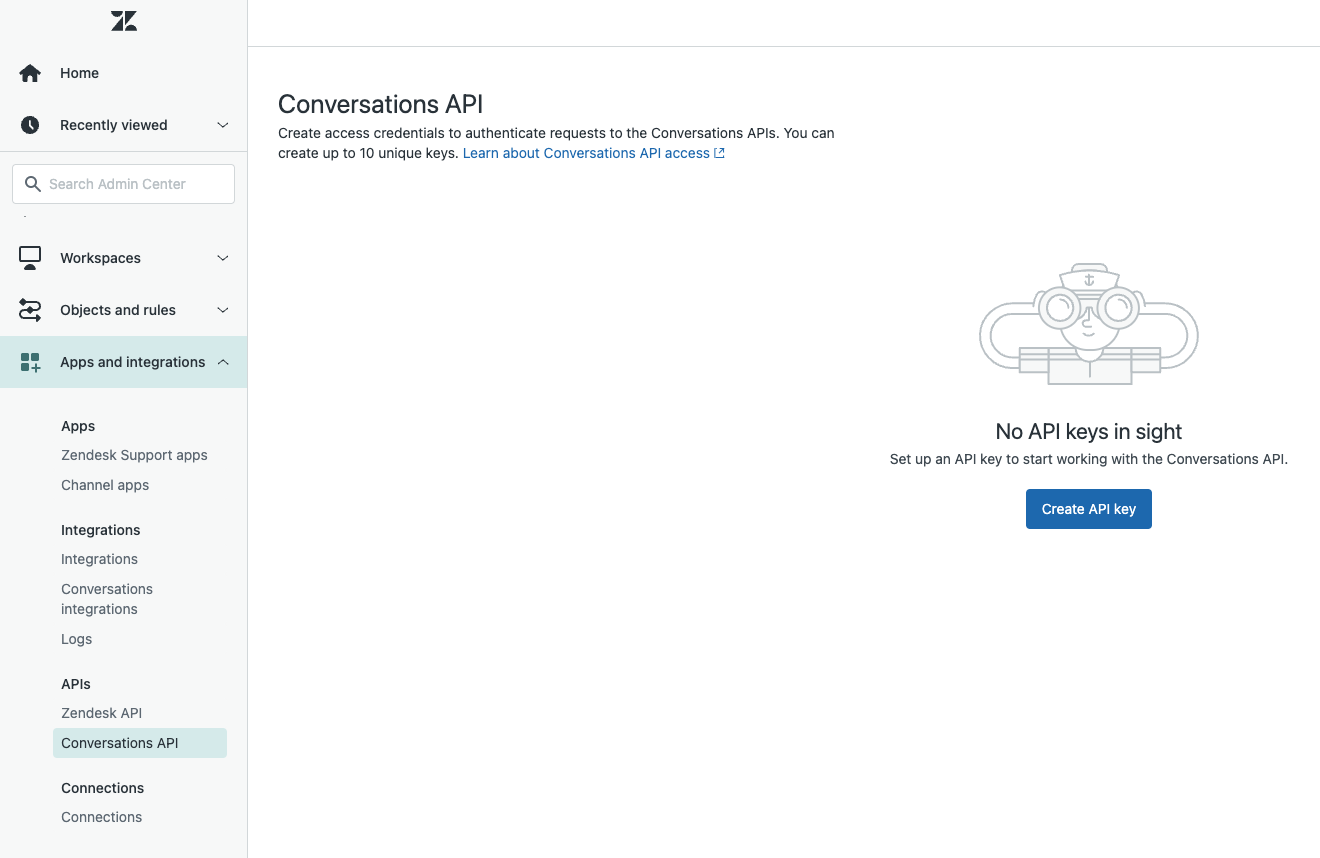The width and height of the screenshot is (1320, 858).
Task: Click the Workspaces monitor icon
Action: coord(30,258)
